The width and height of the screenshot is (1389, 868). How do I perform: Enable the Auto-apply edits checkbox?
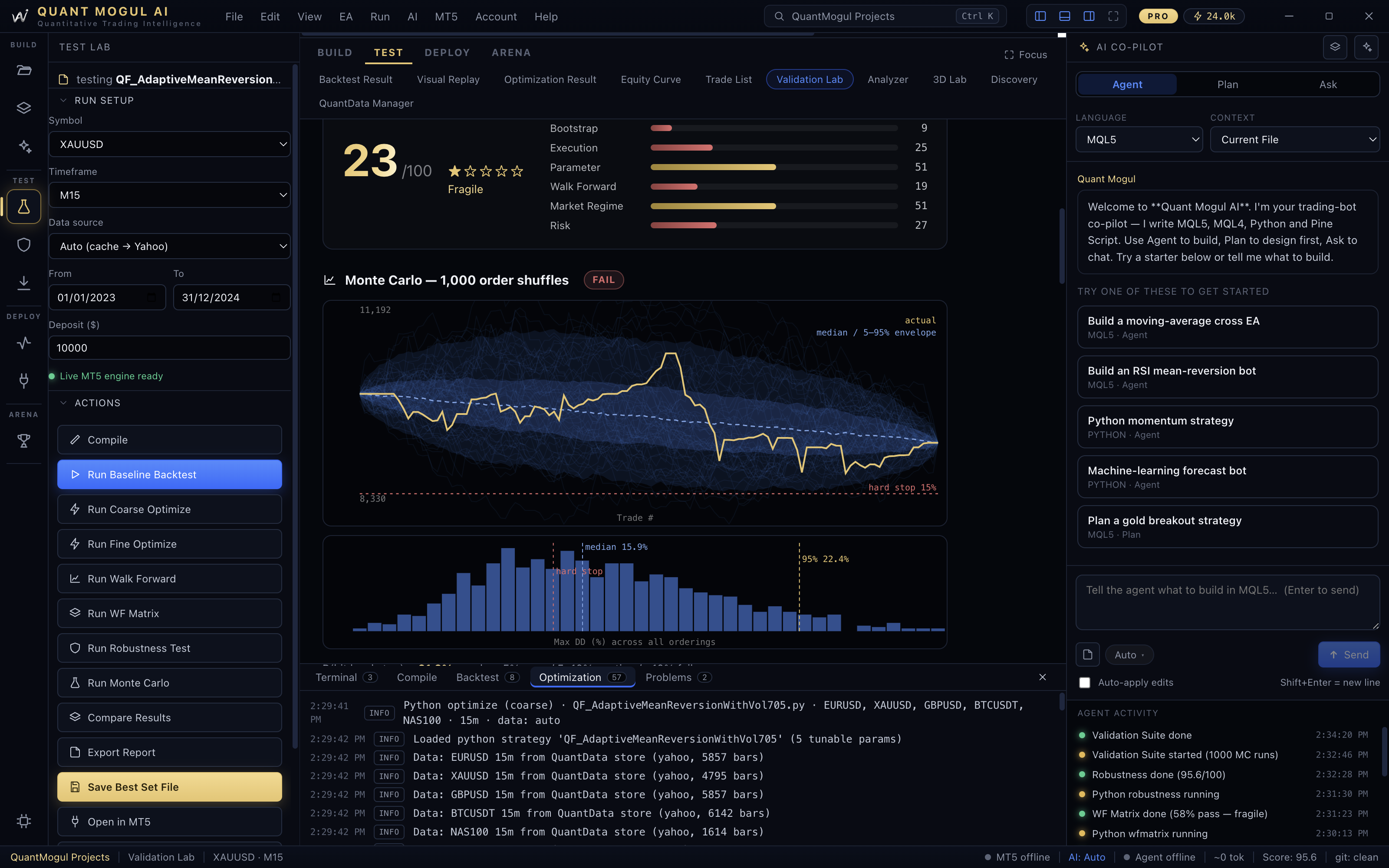point(1084,683)
